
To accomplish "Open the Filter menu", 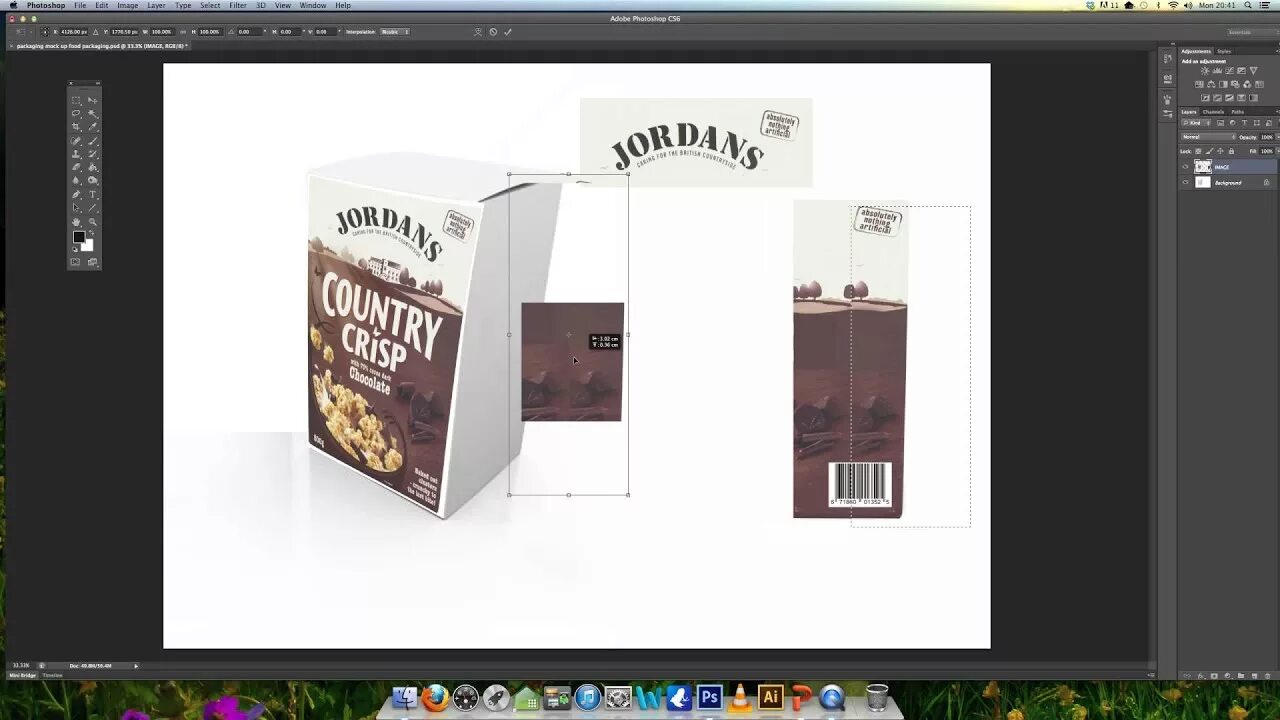I will click(238, 5).
